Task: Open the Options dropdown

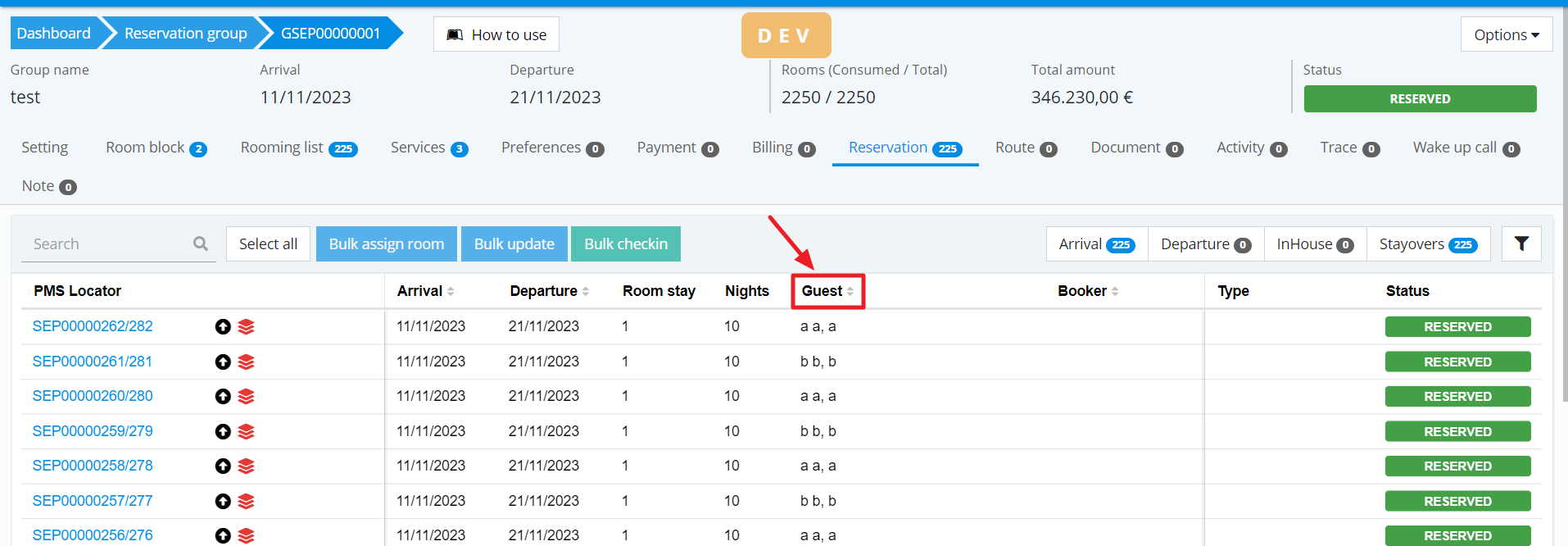Action: (x=1506, y=34)
